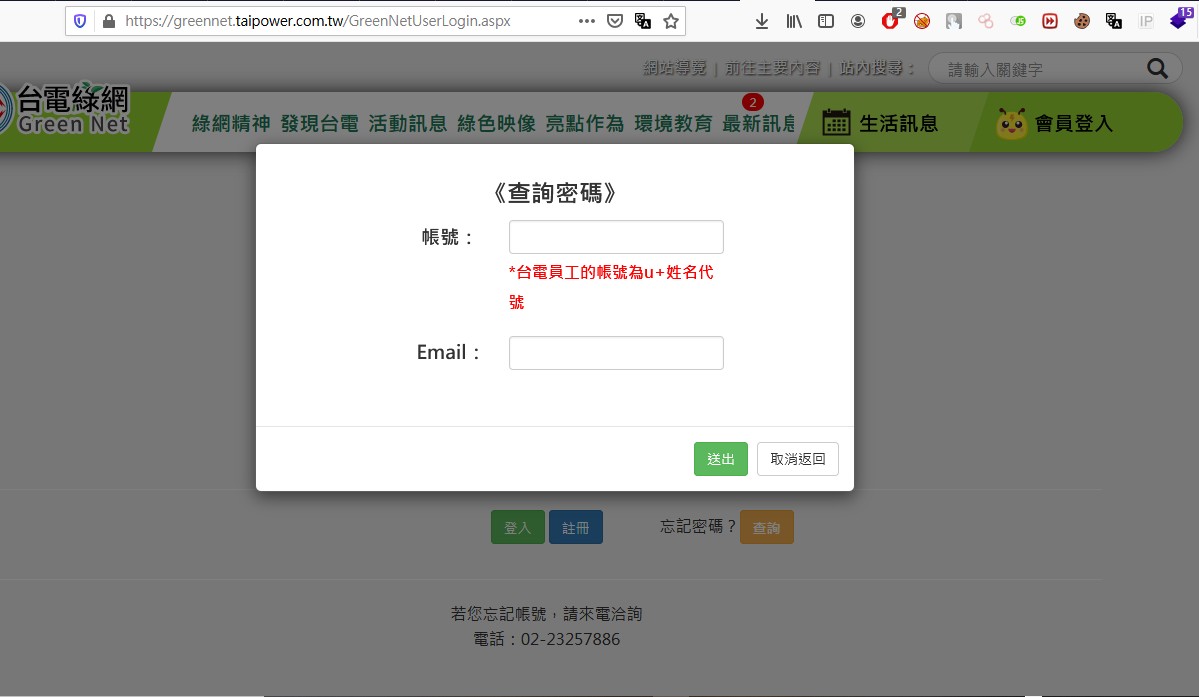The width and height of the screenshot is (1199, 697).
Task: Click the Email input field
Action: click(616, 353)
